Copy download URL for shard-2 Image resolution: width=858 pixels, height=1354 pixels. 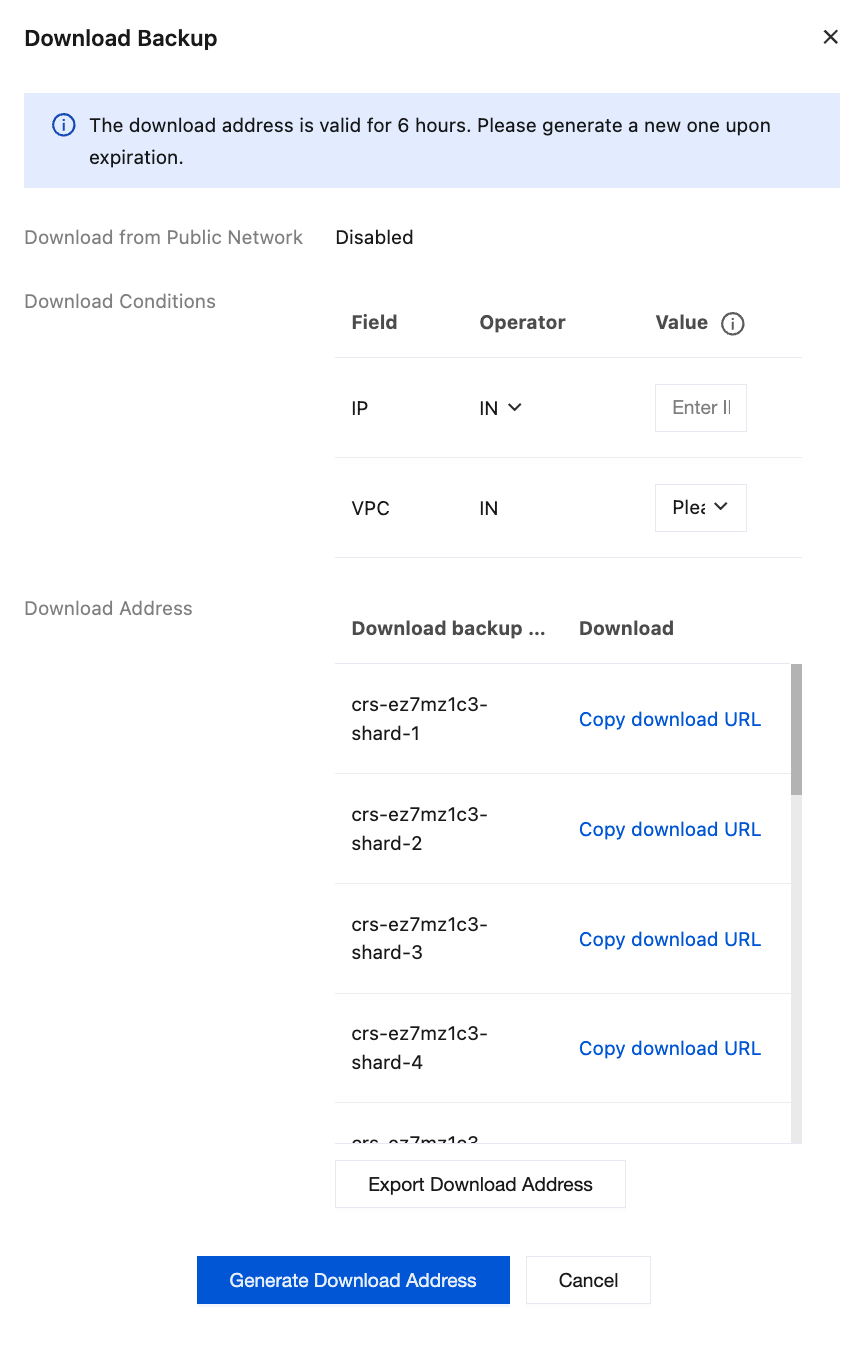pyautogui.click(x=669, y=830)
